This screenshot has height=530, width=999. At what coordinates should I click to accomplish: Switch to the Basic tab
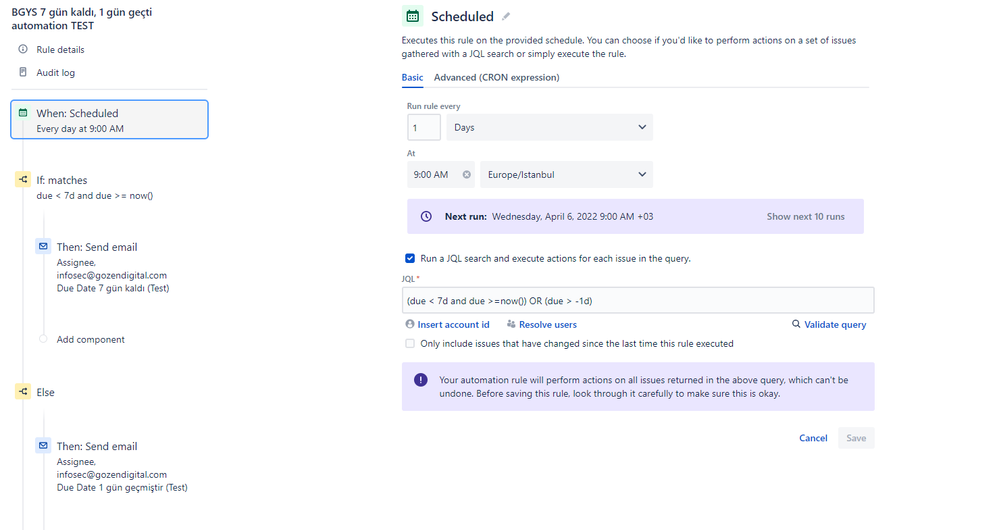click(x=412, y=77)
